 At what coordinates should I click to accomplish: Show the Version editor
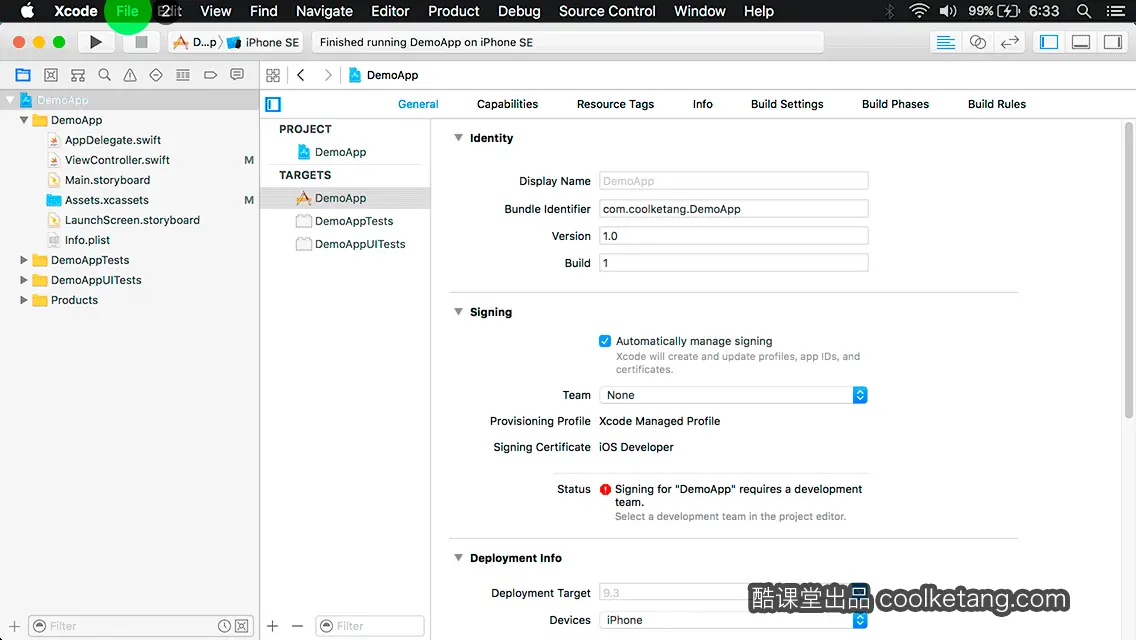point(1009,42)
